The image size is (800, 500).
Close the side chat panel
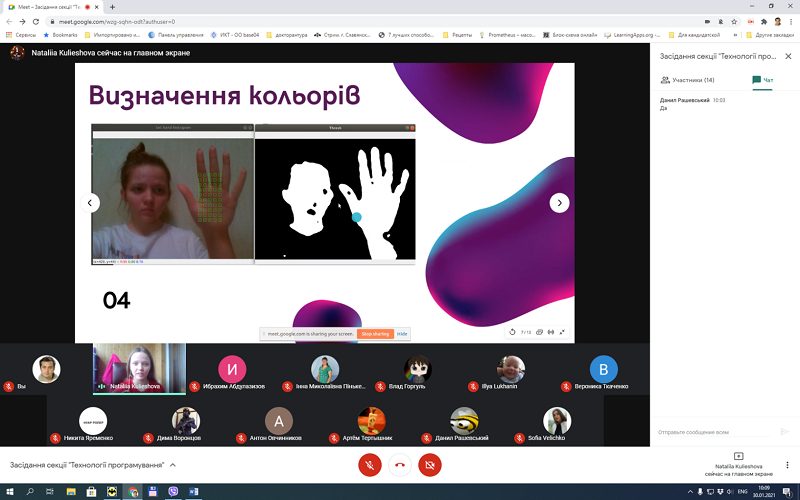click(788, 56)
